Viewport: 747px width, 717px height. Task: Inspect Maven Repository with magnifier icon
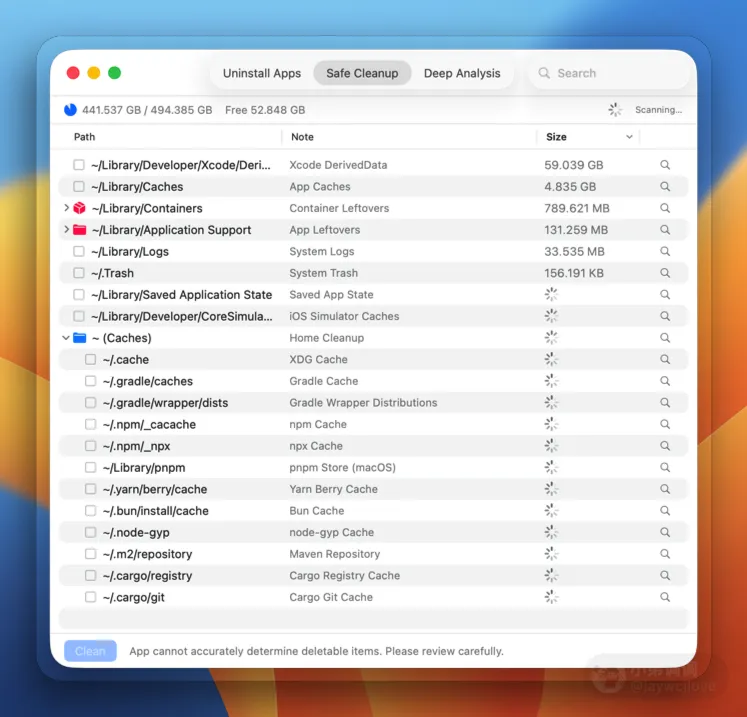pos(665,554)
